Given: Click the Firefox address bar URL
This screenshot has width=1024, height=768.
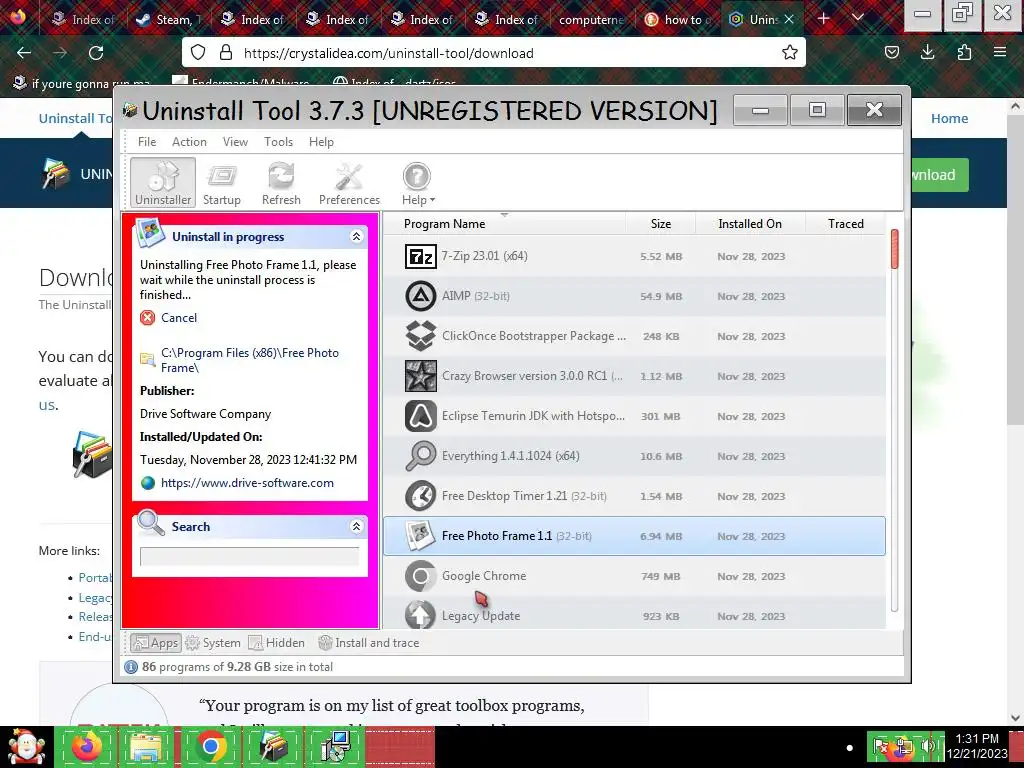Looking at the screenshot, I should (x=389, y=54).
